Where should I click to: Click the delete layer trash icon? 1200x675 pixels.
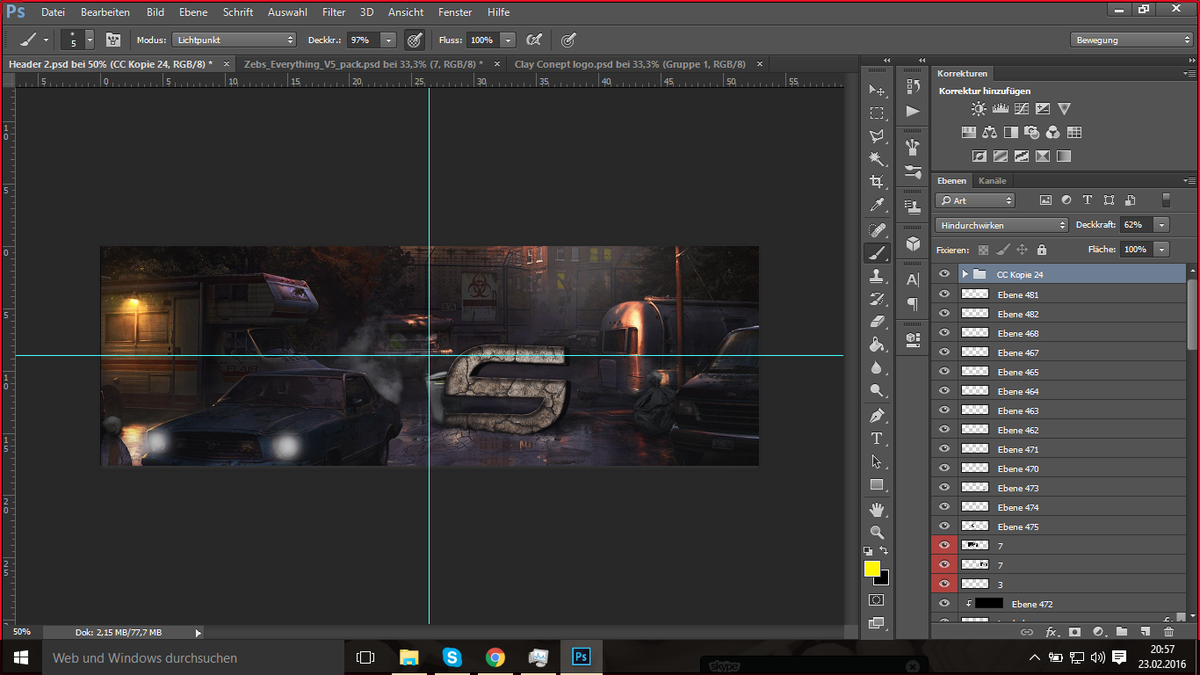(x=1169, y=632)
